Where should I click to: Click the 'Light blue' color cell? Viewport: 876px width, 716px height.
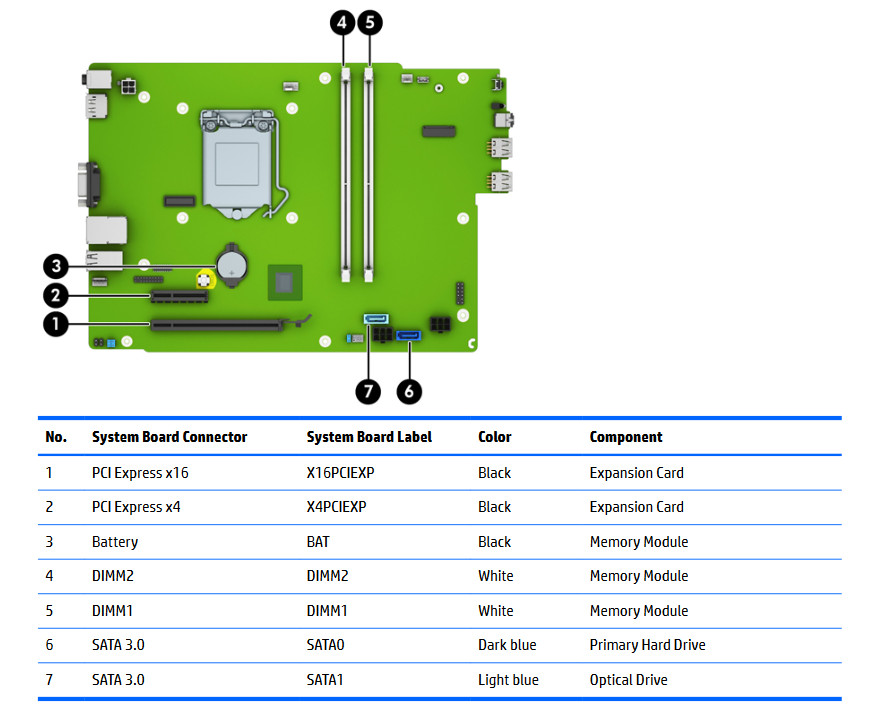point(508,680)
